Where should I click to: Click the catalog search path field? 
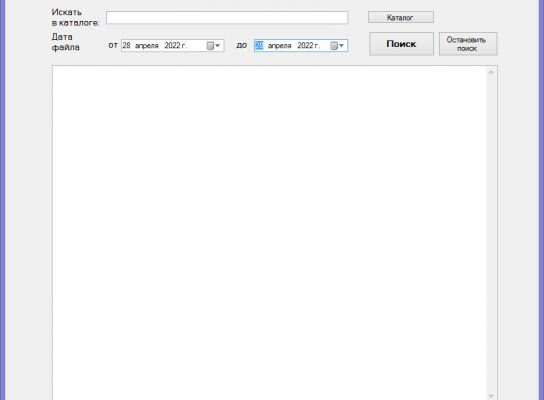coord(227,18)
